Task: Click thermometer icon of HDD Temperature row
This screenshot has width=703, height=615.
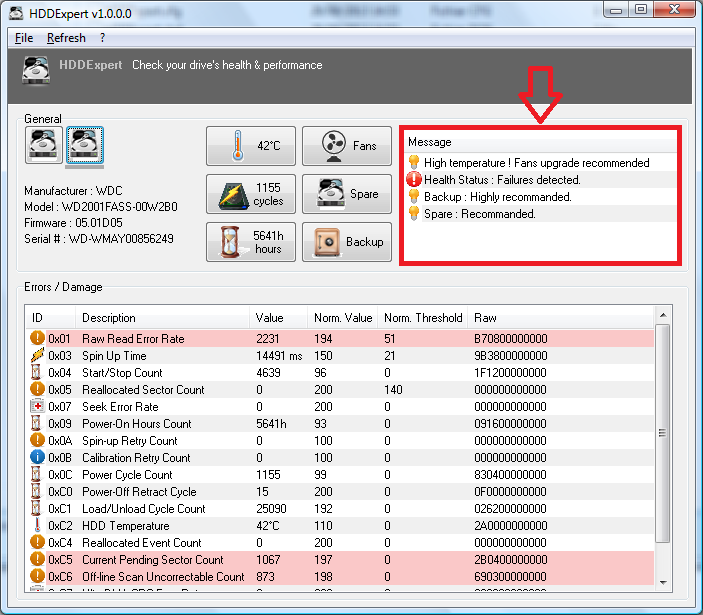Action: point(37,525)
